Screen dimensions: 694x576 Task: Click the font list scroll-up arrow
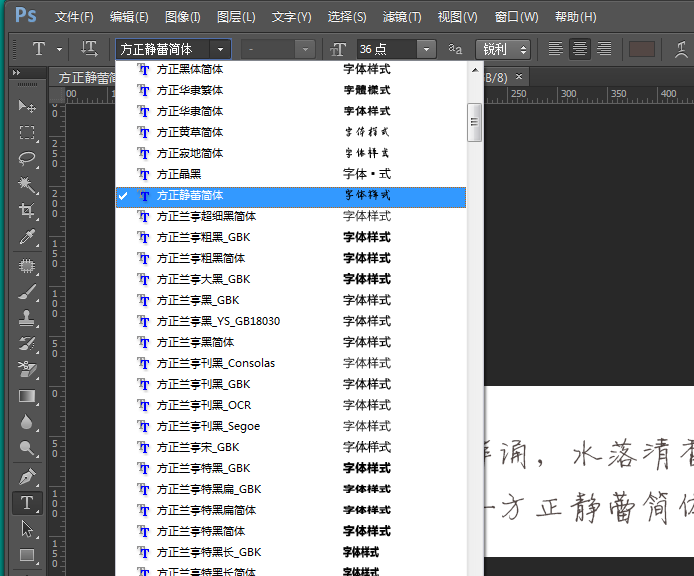click(x=474, y=70)
